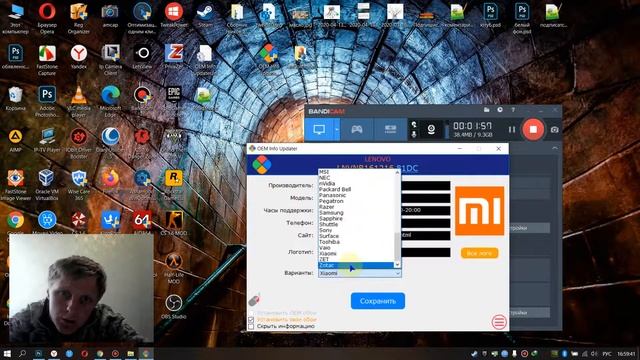Open the Windows Start button
640x360 pixels.
[x=7, y=353]
